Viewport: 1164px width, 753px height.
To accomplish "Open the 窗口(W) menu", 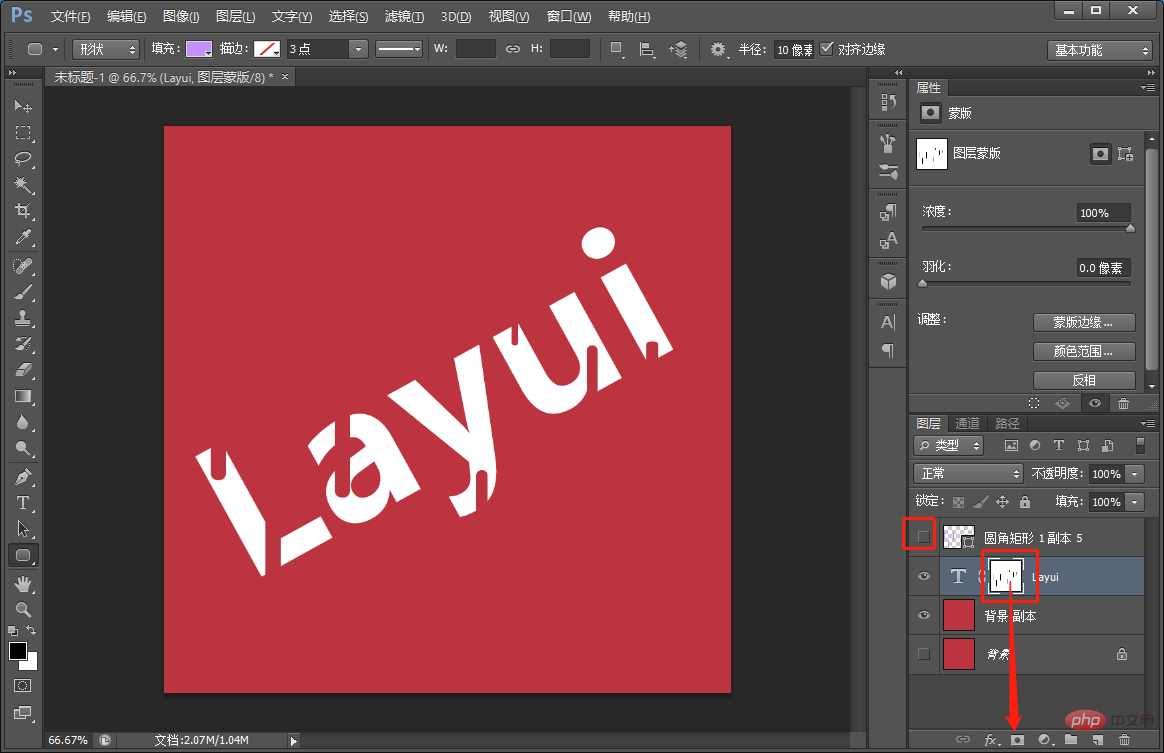I will (569, 16).
